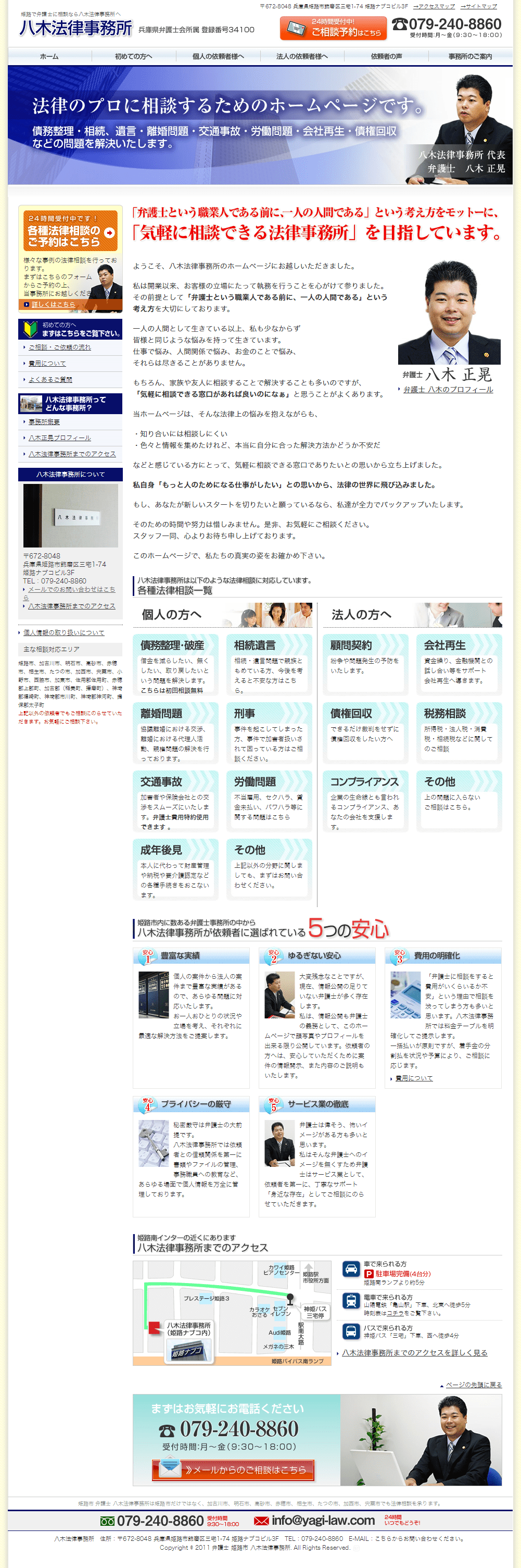Screen dimensions: 521x1568
Task: Open the 債務整理・破産 consultation card
Action: pyautogui.click(x=175, y=665)
